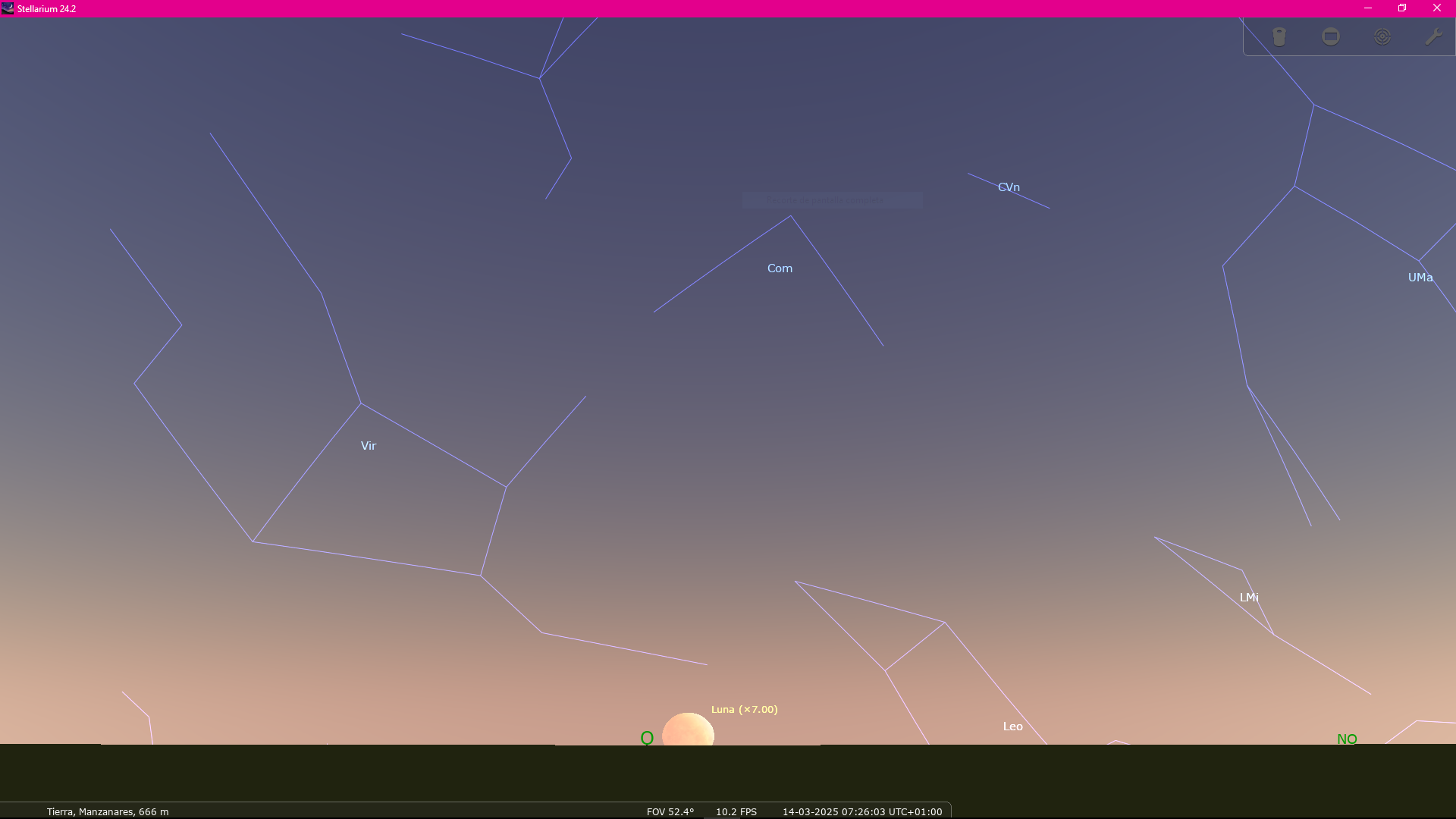Click the Luna (×7.00) label

pyautogui.click(x=744, y=710)
